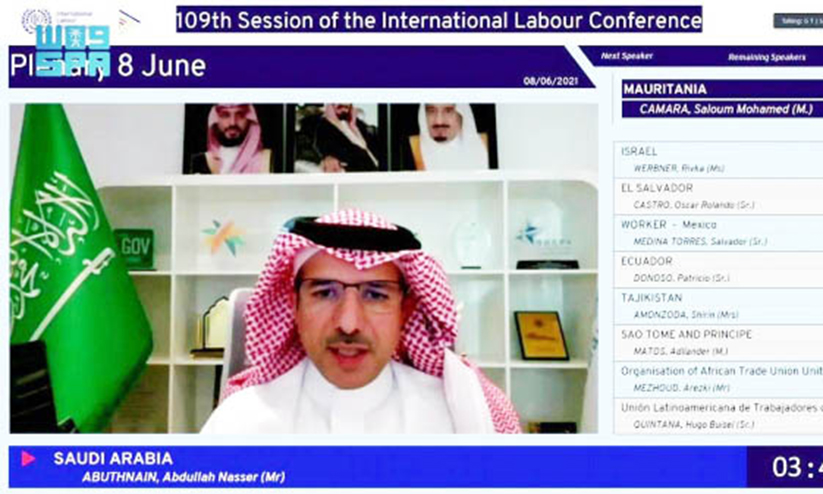Click the SPA logo in top-left corner

pos(72,49)
